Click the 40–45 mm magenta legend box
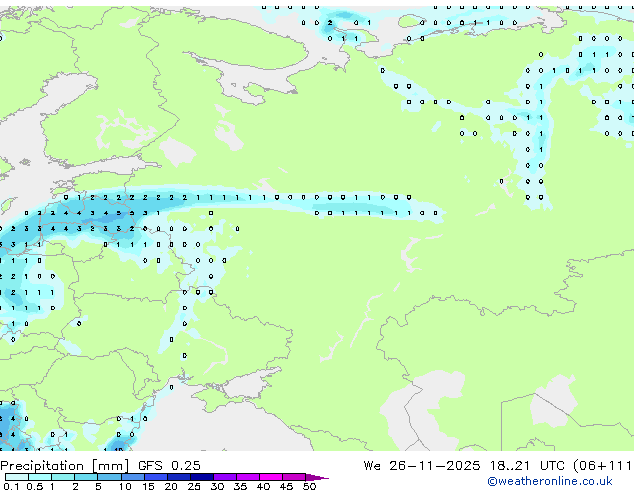Screen dimensions: 634x490 271,477
